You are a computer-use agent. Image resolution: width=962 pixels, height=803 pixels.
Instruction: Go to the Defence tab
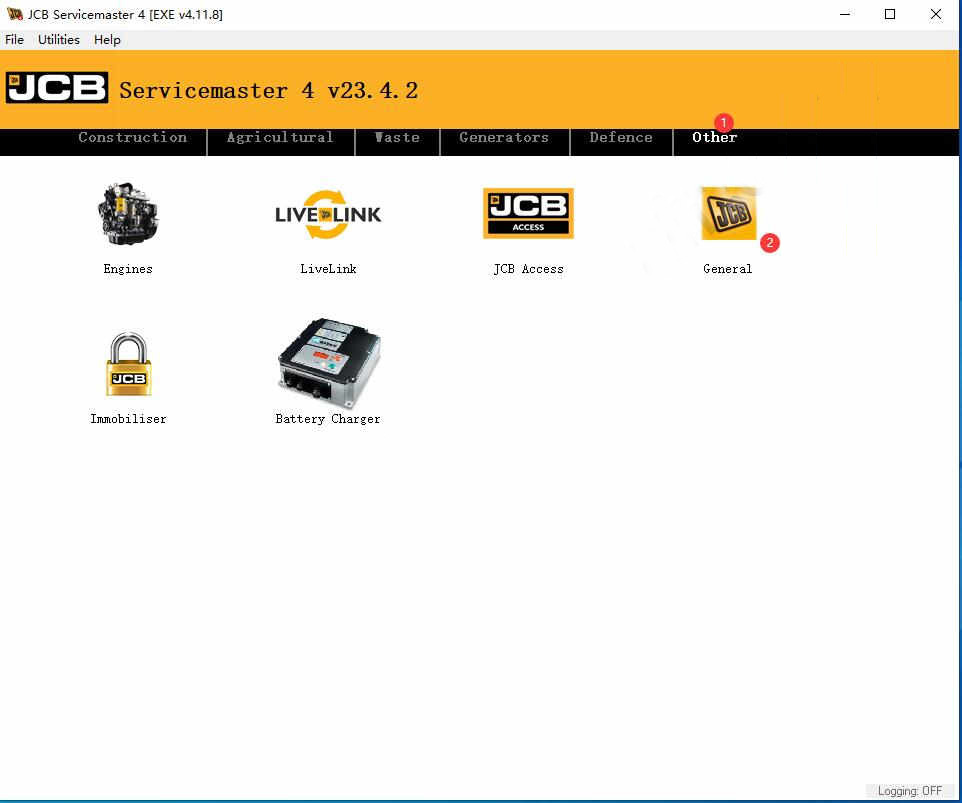[621, 137]
